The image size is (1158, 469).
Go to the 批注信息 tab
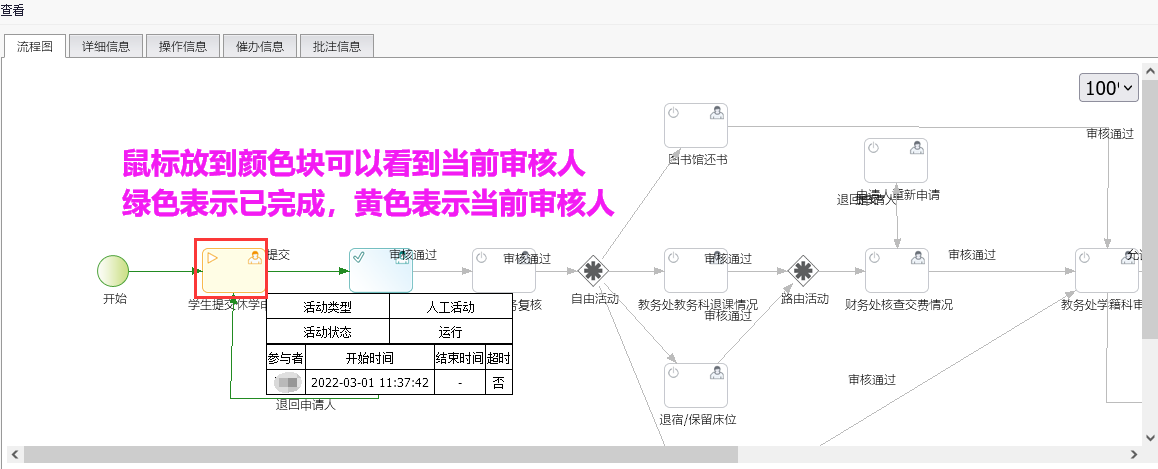point(337,46)
